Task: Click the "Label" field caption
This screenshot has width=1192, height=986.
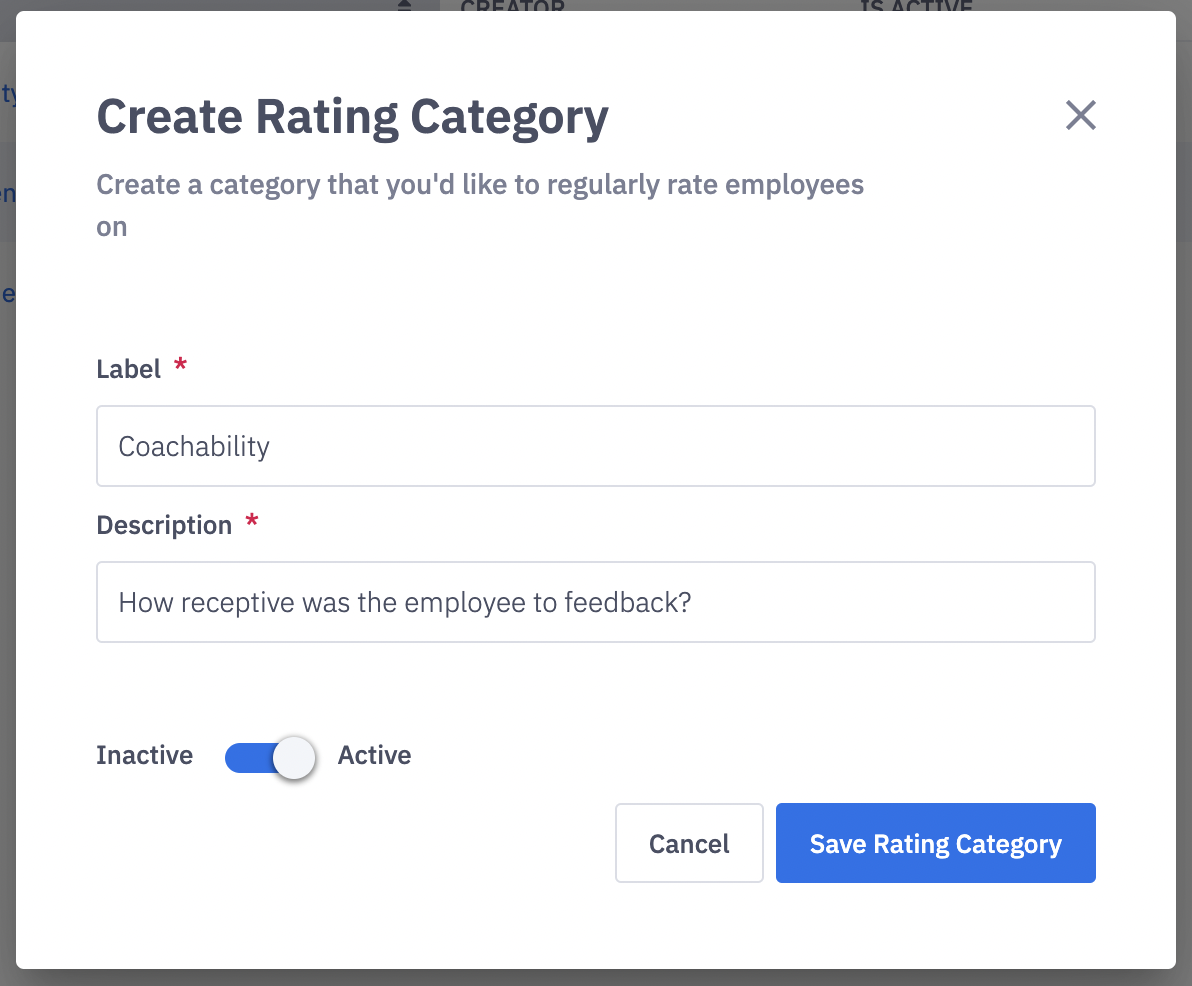Action: 128,369
